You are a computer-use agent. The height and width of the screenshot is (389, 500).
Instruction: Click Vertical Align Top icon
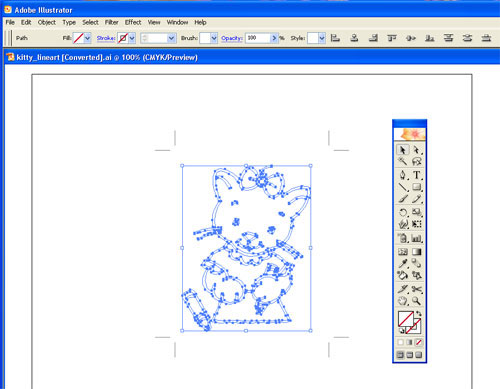pyautogui.click(x=392, y=38)
